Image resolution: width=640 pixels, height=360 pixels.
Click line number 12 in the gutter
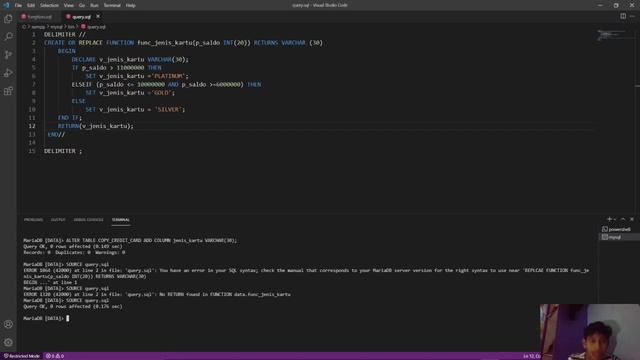tap(32, 126)
